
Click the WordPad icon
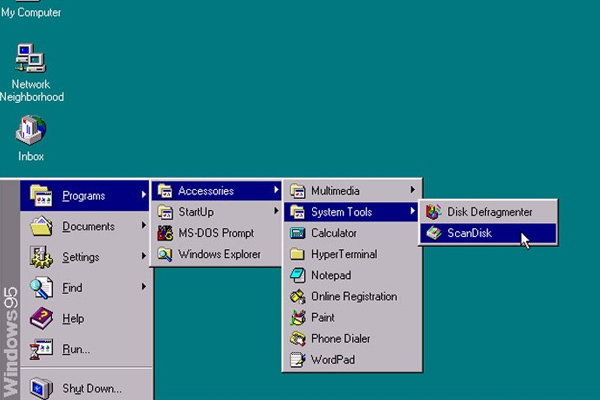click(x=297, y=359)
